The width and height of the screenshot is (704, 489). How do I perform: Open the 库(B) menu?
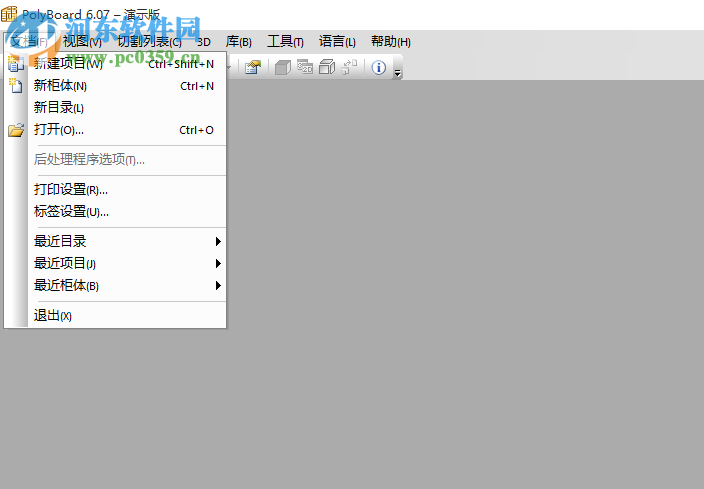tap(238, 42)
